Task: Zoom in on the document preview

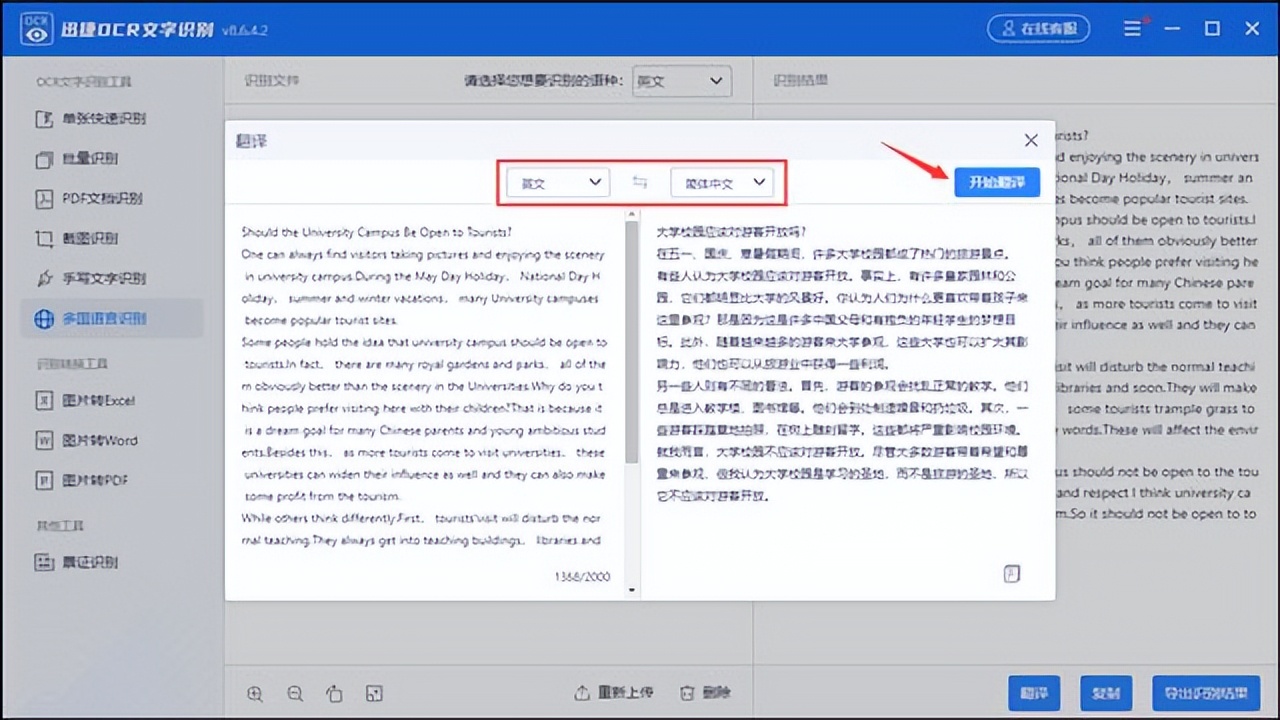Action: [x=255, y=693]
